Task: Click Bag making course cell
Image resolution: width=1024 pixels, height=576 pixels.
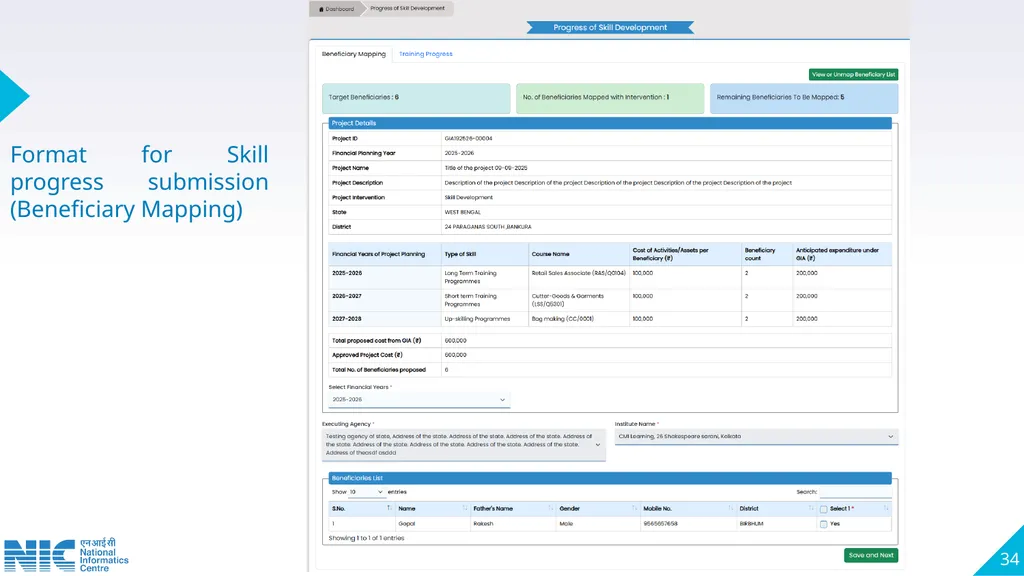Action: click(x=578, y=319)
